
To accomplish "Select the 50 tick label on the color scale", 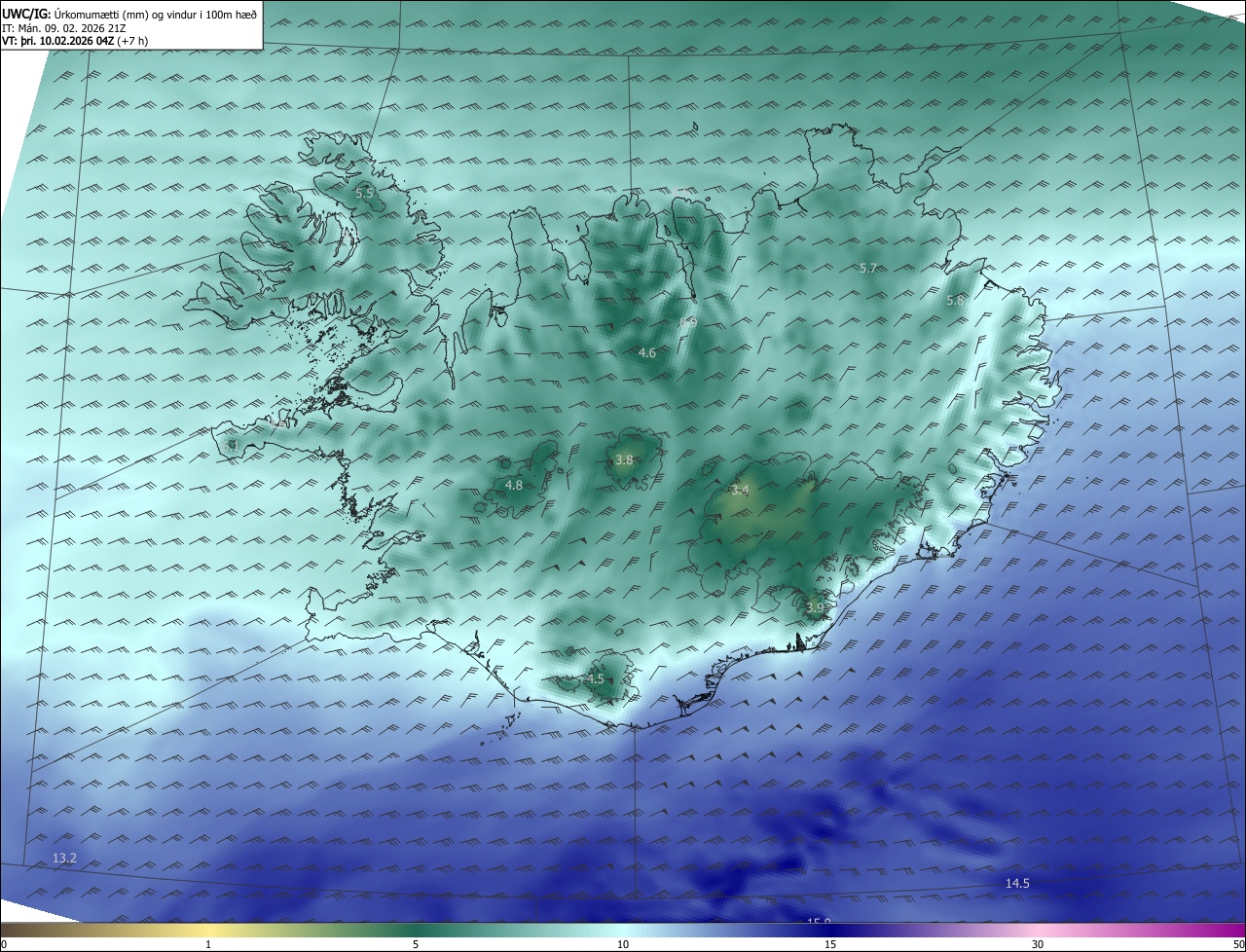I will 1238,945.
